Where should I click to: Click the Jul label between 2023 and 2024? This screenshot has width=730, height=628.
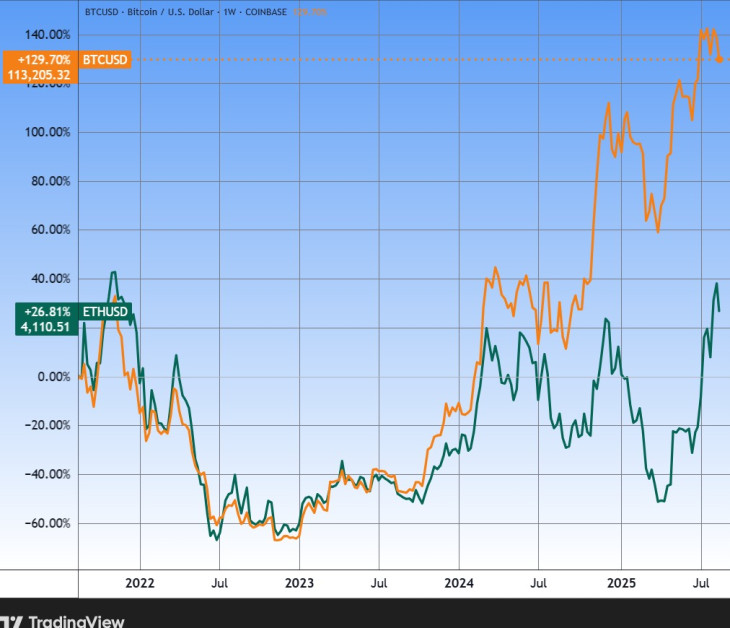[379, 583]
